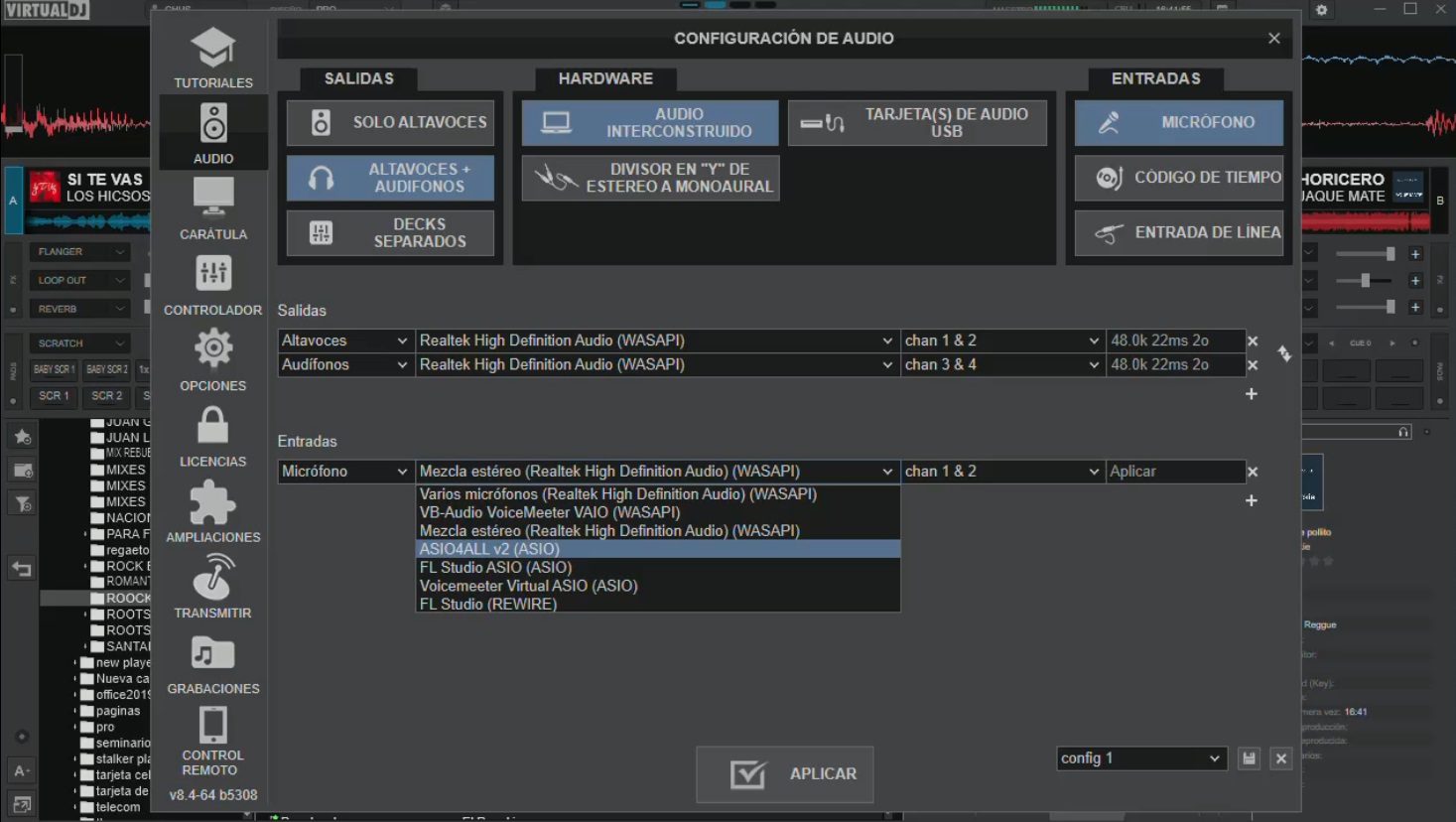Adjust the middle right-deck effect slider
The height and width of the screenshot is (822, 1456).
click(x=1366, y=281)
